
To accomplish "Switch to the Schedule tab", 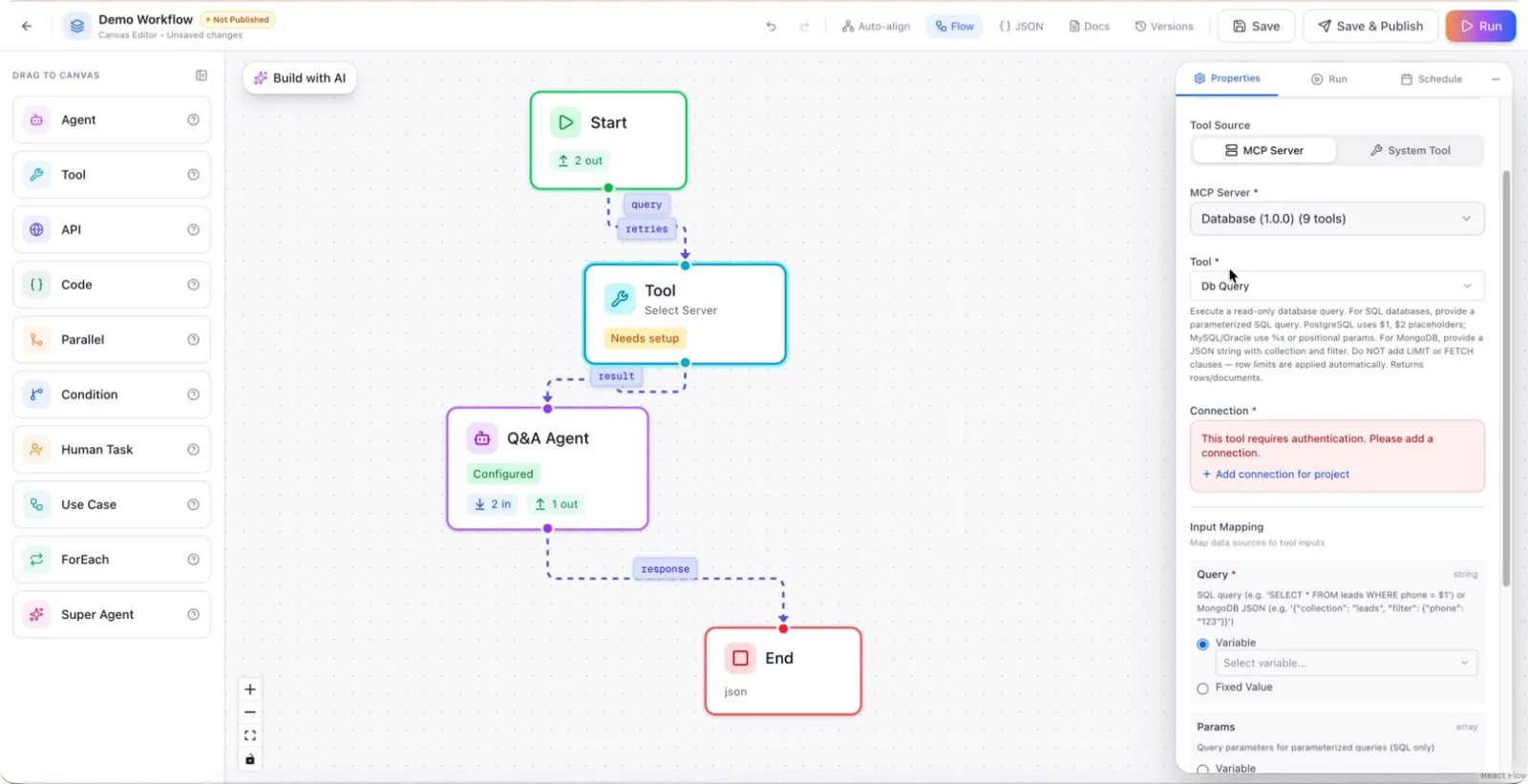I will (x=1431, y=79).
